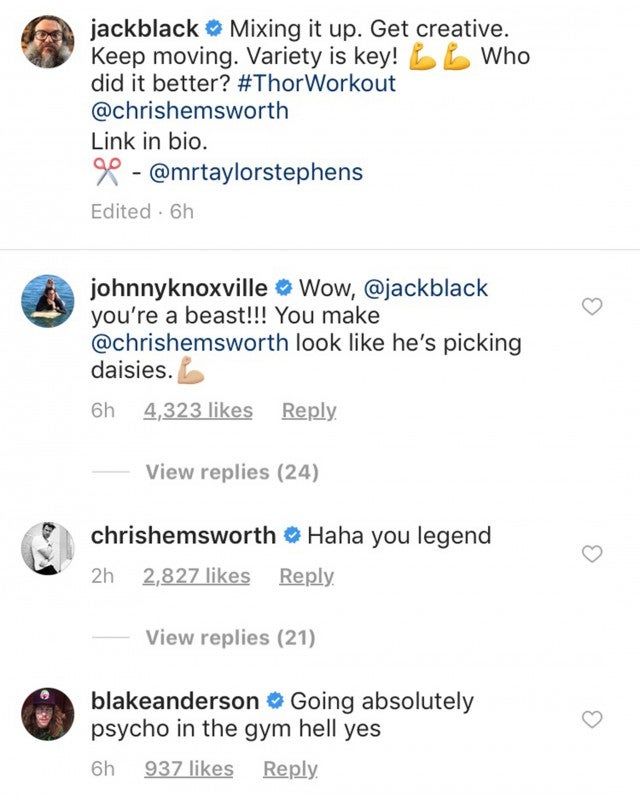Expand View replies (21)
This screenshot has height=797, width=640.
[x=230, y=637]
